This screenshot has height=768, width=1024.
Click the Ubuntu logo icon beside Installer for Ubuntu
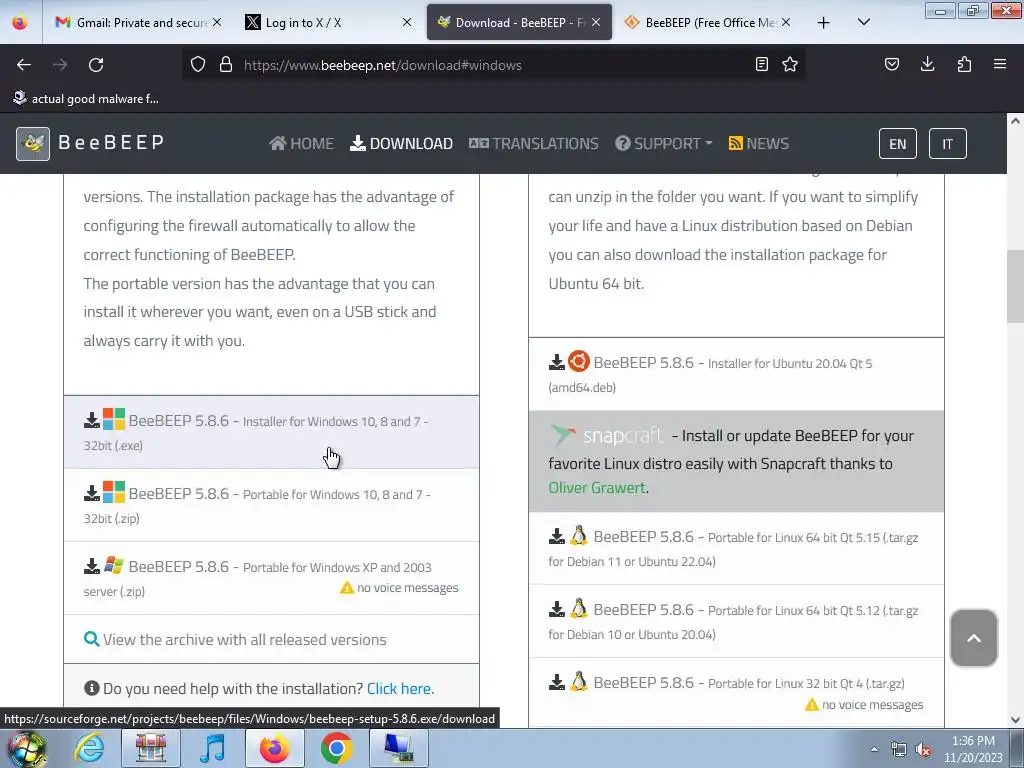tap(579, 361)
